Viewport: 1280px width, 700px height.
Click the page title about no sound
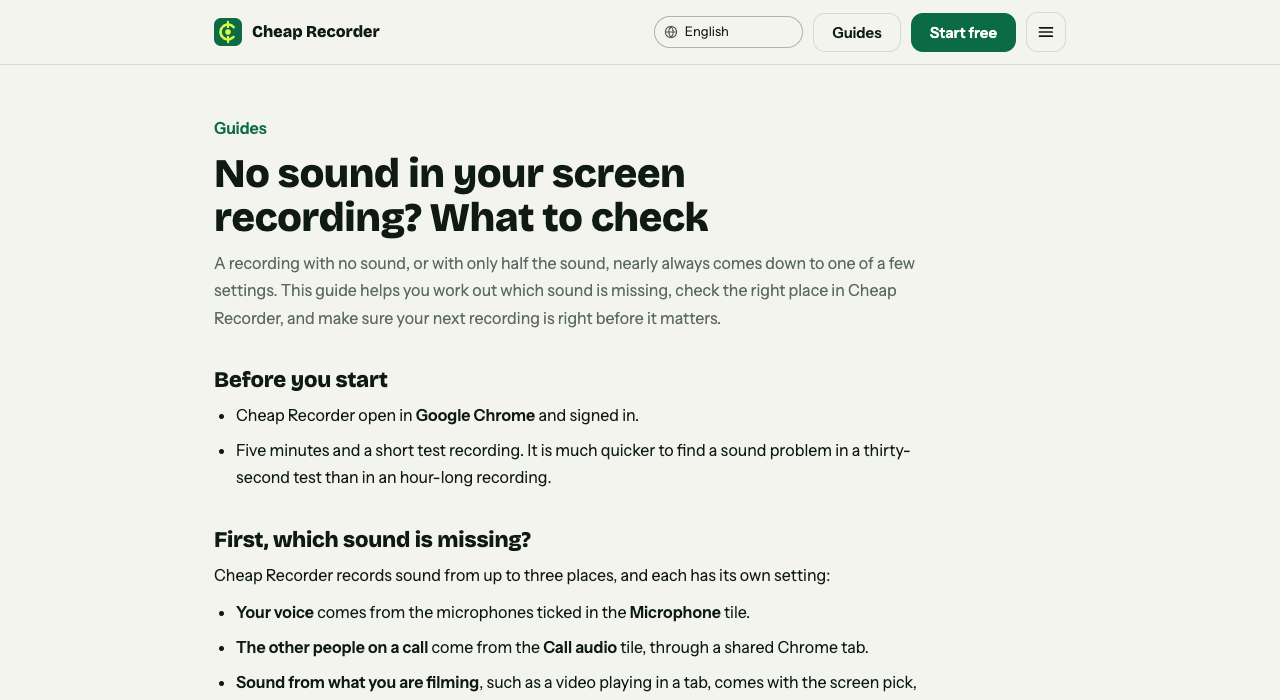[x=461, y=195]
